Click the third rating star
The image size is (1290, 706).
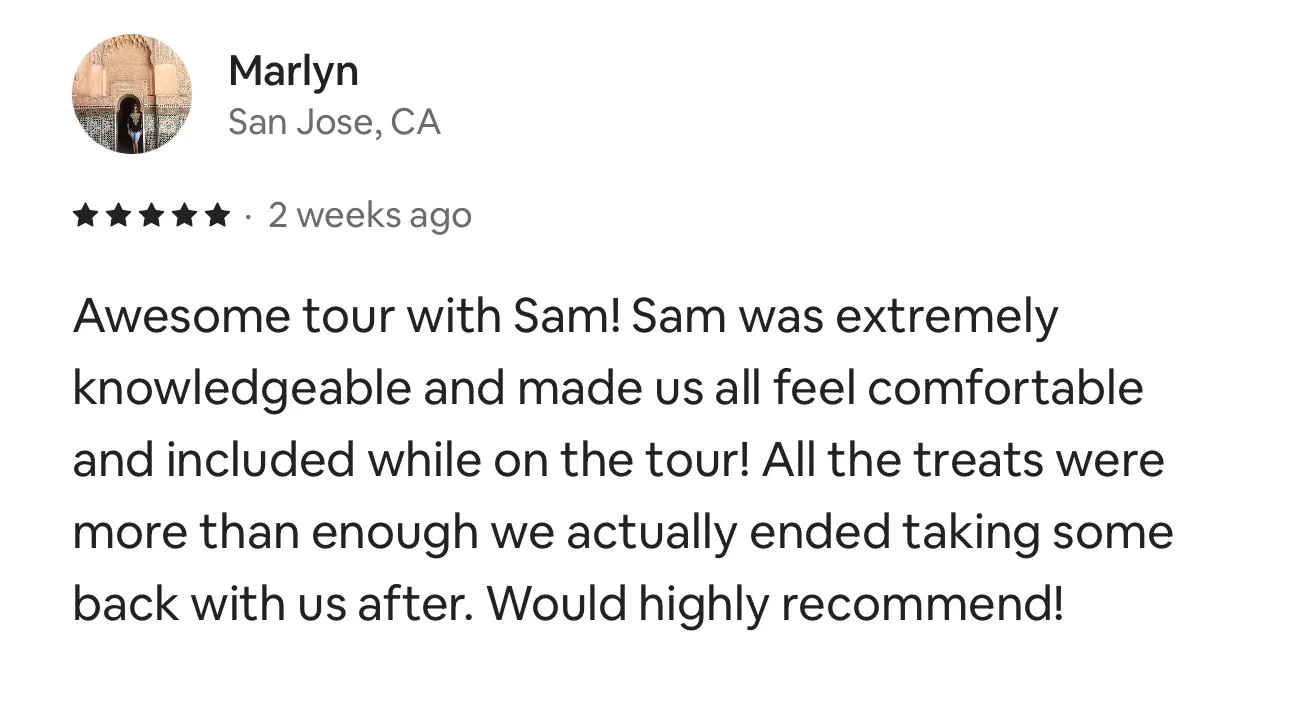pyautogui.click(x=150, y=215)
